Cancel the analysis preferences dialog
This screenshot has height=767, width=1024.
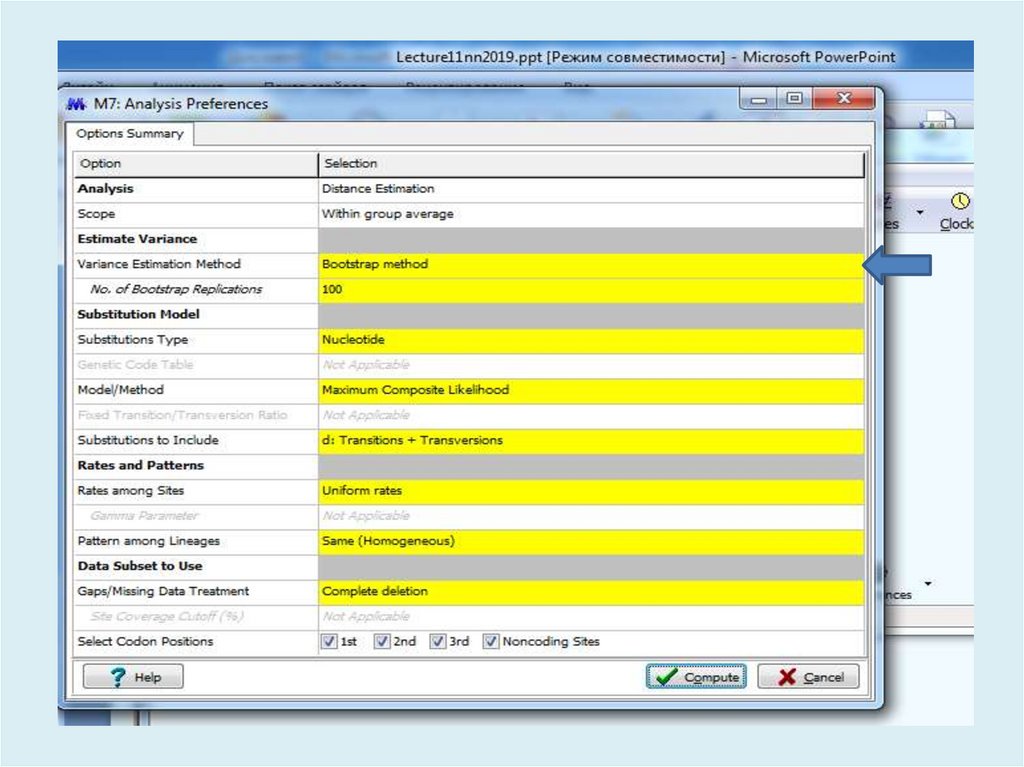[x=810, y=677]
